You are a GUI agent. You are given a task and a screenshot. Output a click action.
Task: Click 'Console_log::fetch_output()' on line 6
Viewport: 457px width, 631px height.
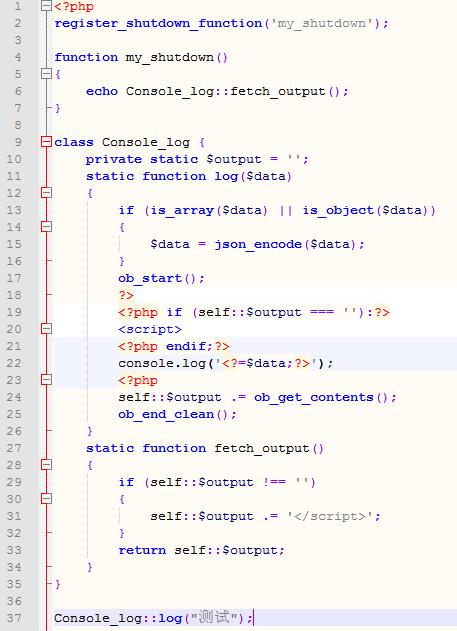click(233, 91)
